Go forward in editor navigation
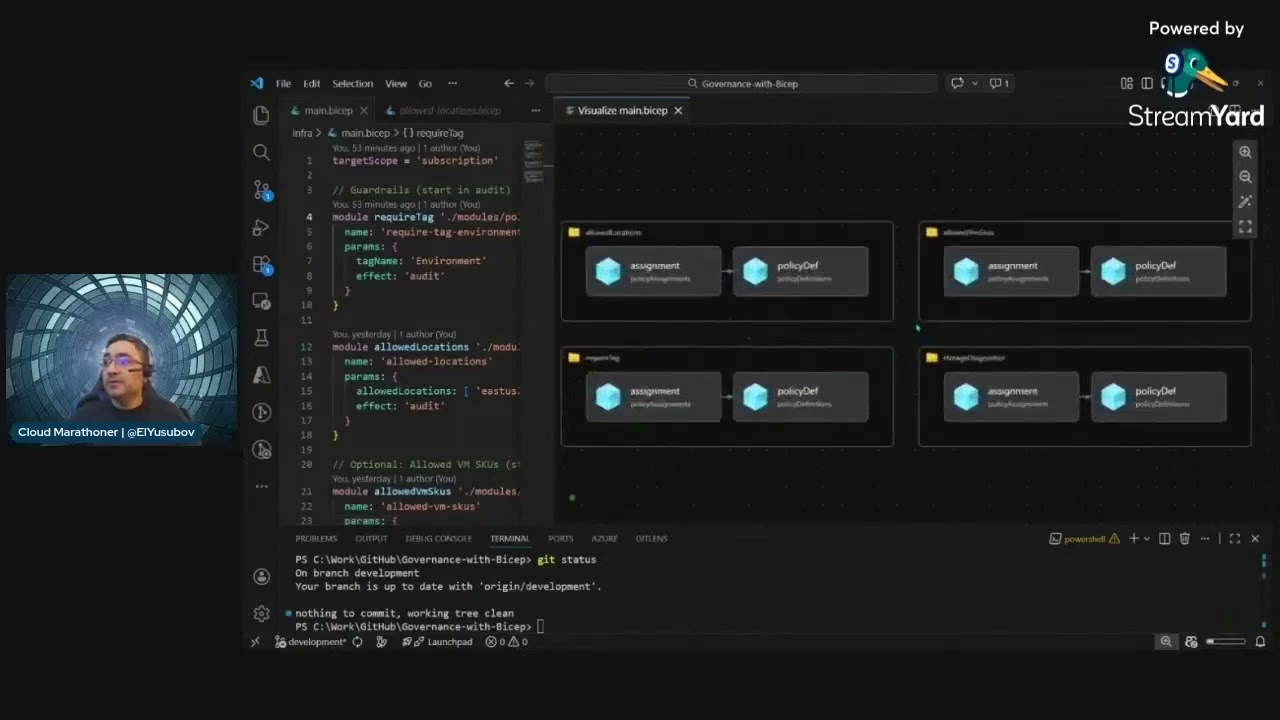1280x720 pixels. [x=530, y=83]
